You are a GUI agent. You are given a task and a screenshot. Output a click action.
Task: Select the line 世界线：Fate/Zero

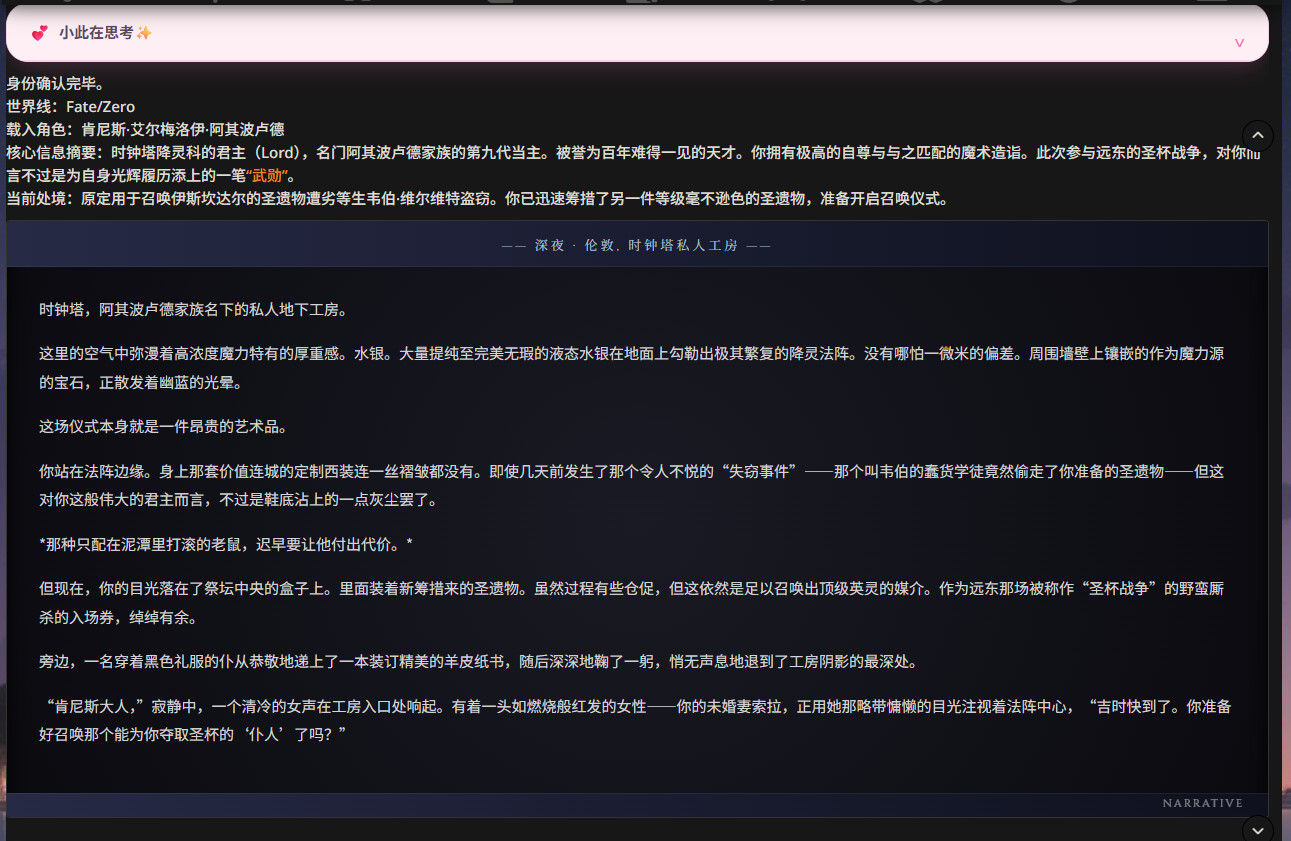[x=71, y=106]
